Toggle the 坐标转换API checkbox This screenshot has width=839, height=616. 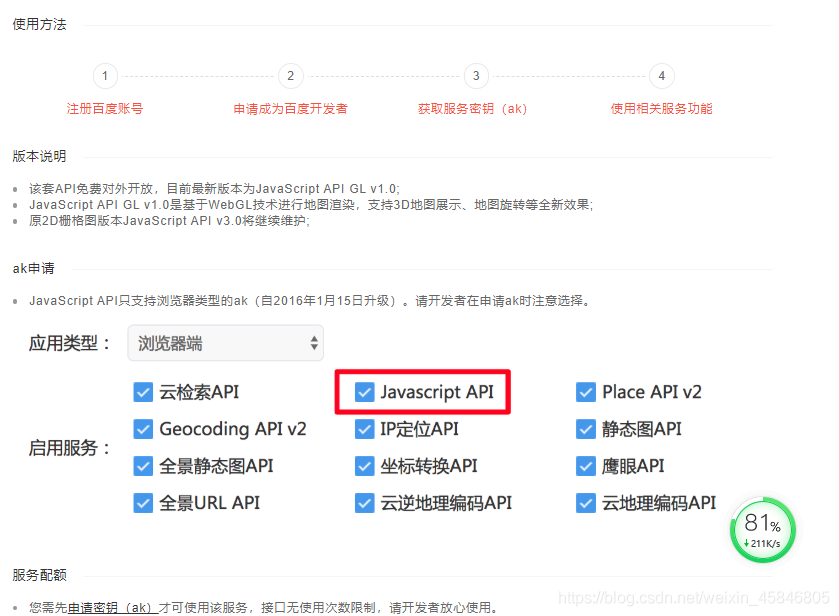(364, 466)
